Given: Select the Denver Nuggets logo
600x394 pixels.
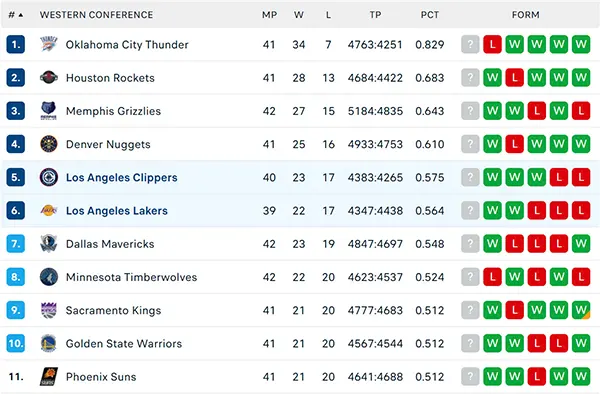Looking at the screenshot, I should 49,144.
